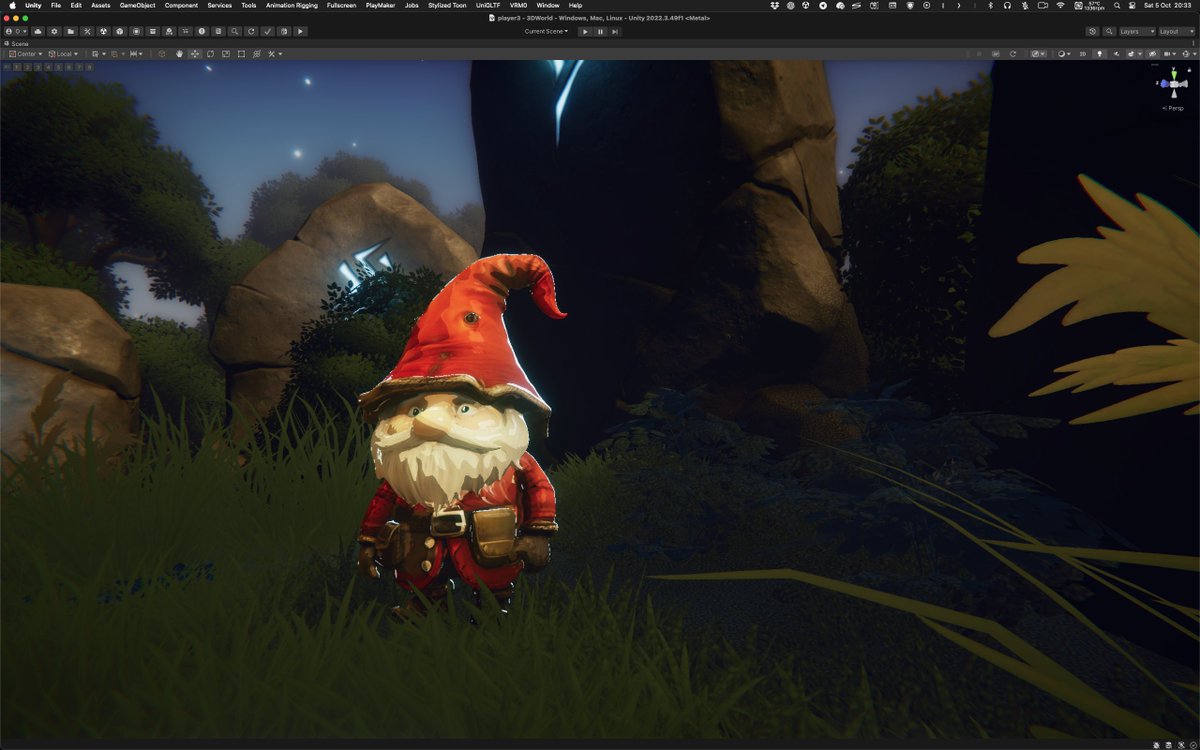Viewport: 1200px width, 750px height.
Task: Select the Scale tool
Action: coord(226,54)
